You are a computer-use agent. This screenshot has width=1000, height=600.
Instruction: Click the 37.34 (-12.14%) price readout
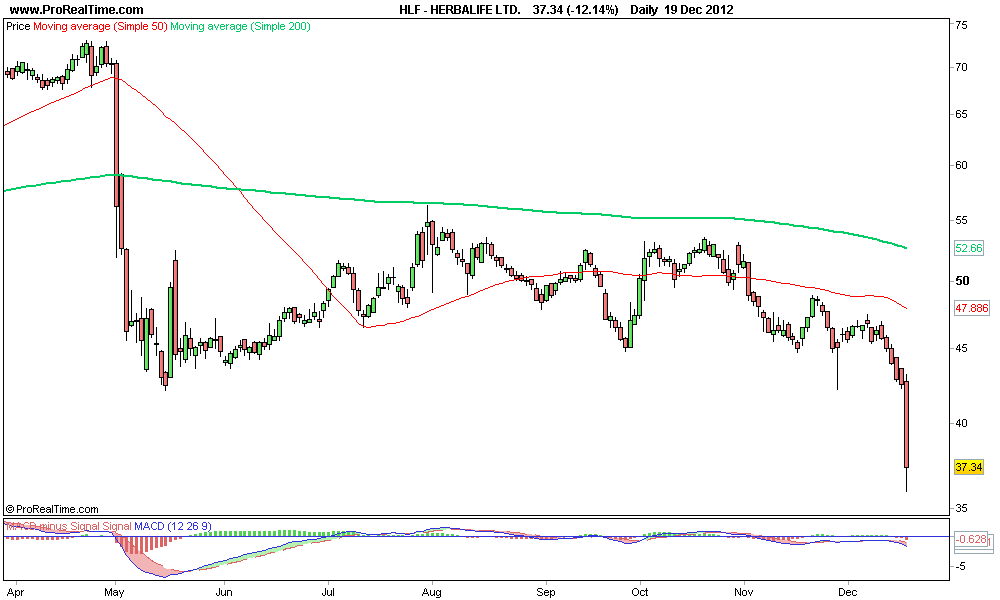tap(575, 10)
